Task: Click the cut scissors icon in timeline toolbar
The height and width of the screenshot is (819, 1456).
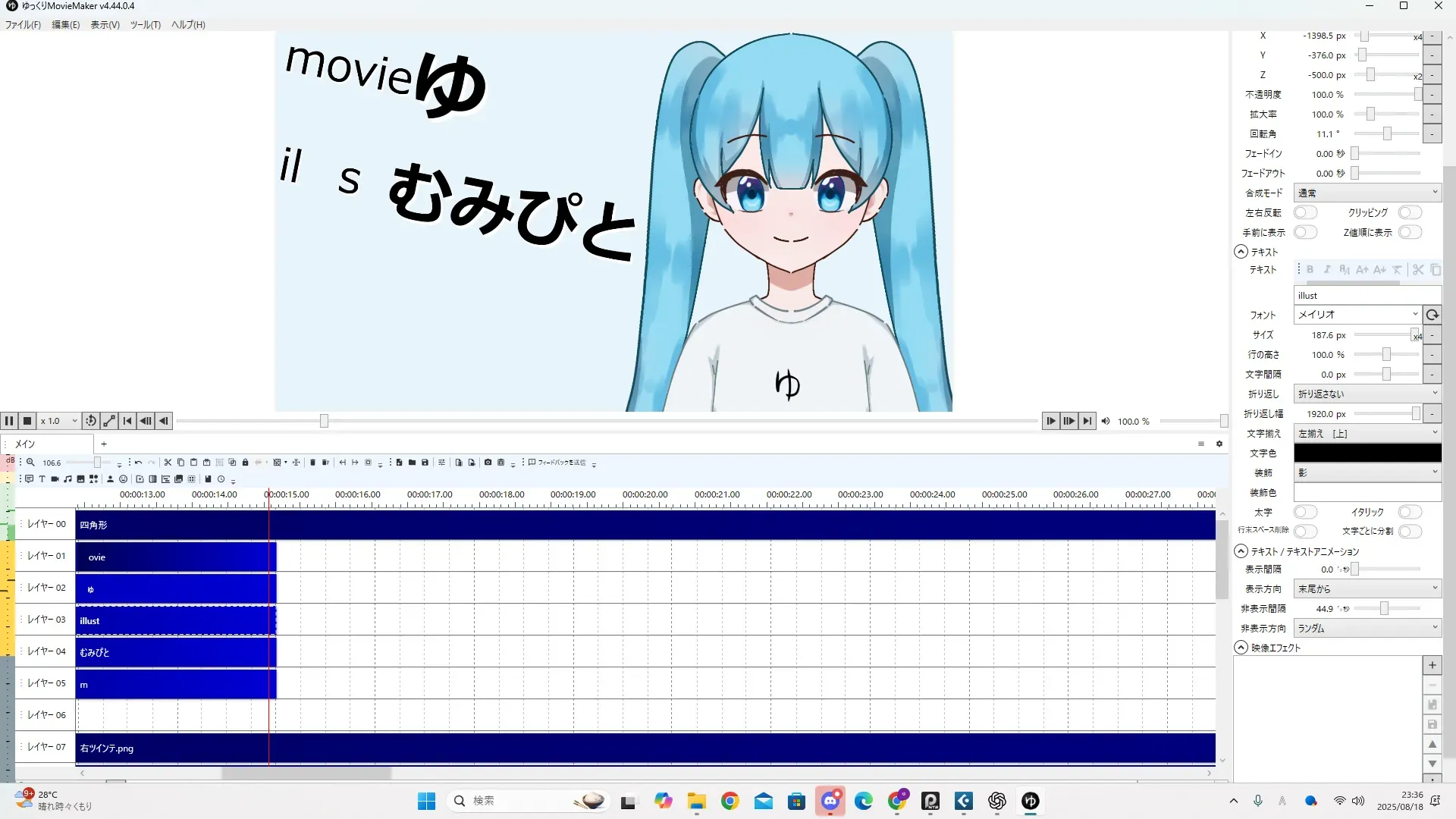Action: [x=168, y=463]
